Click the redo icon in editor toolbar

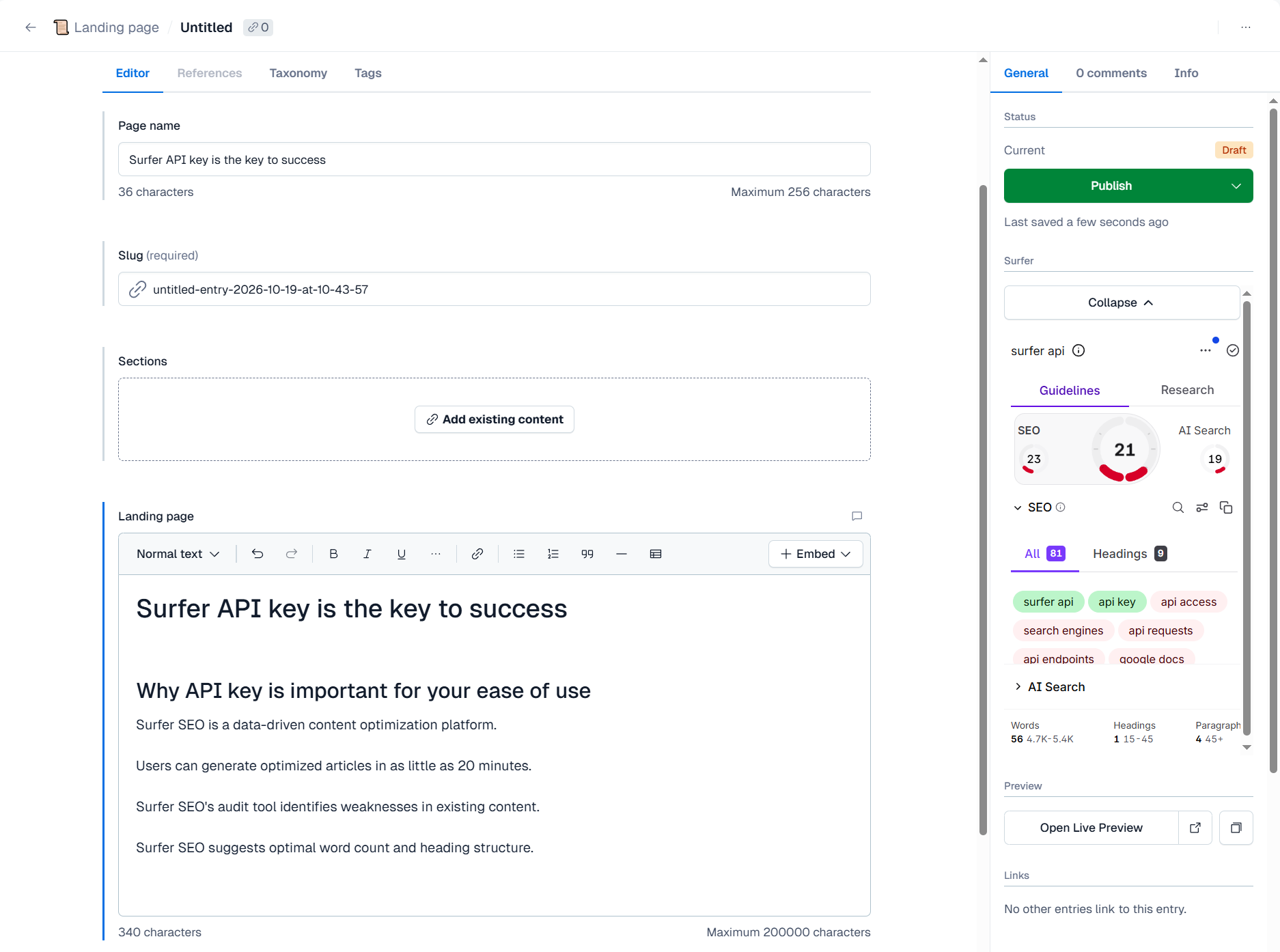[292, 554]
